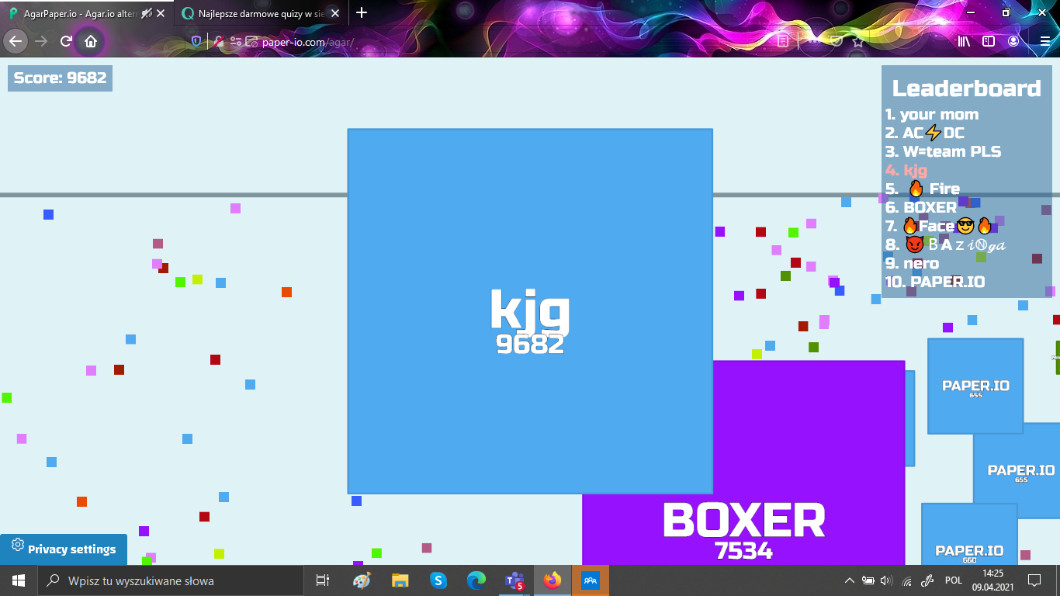Mute the AgarPaper.io tab audio
This screenshot has height=596, width=1060.
pos(147,13)
